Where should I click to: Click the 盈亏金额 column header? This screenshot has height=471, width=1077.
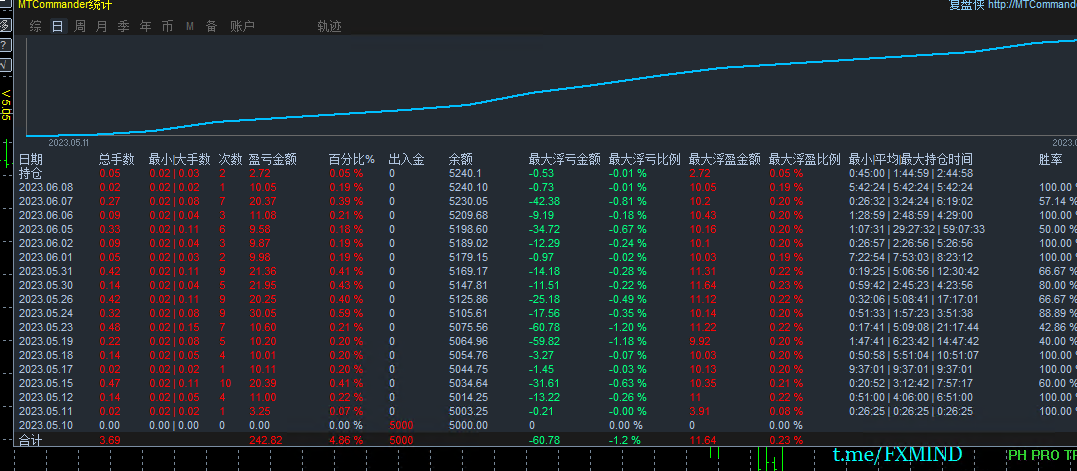273,159
